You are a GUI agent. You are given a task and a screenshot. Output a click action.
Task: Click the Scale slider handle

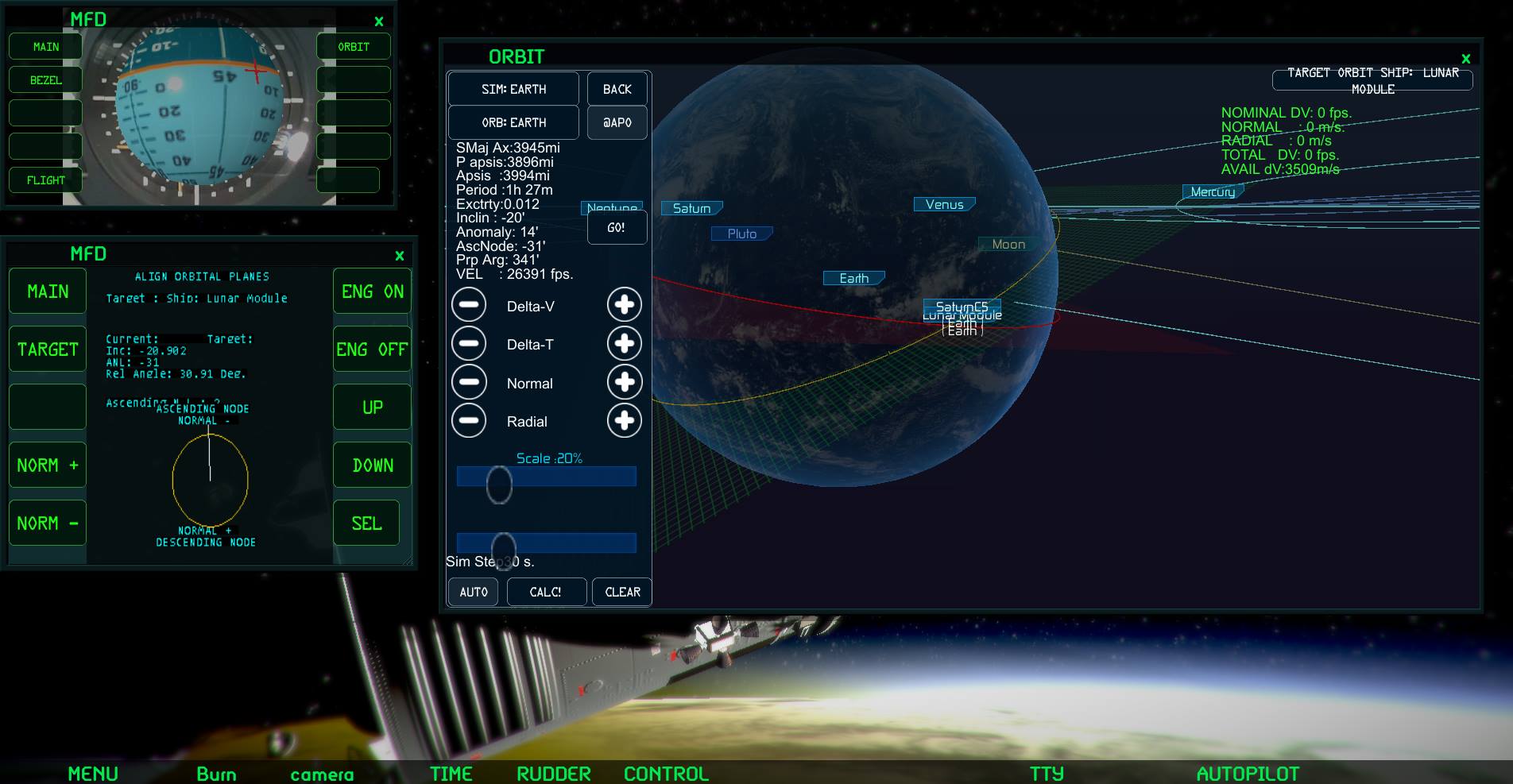[x=499, y=485]
